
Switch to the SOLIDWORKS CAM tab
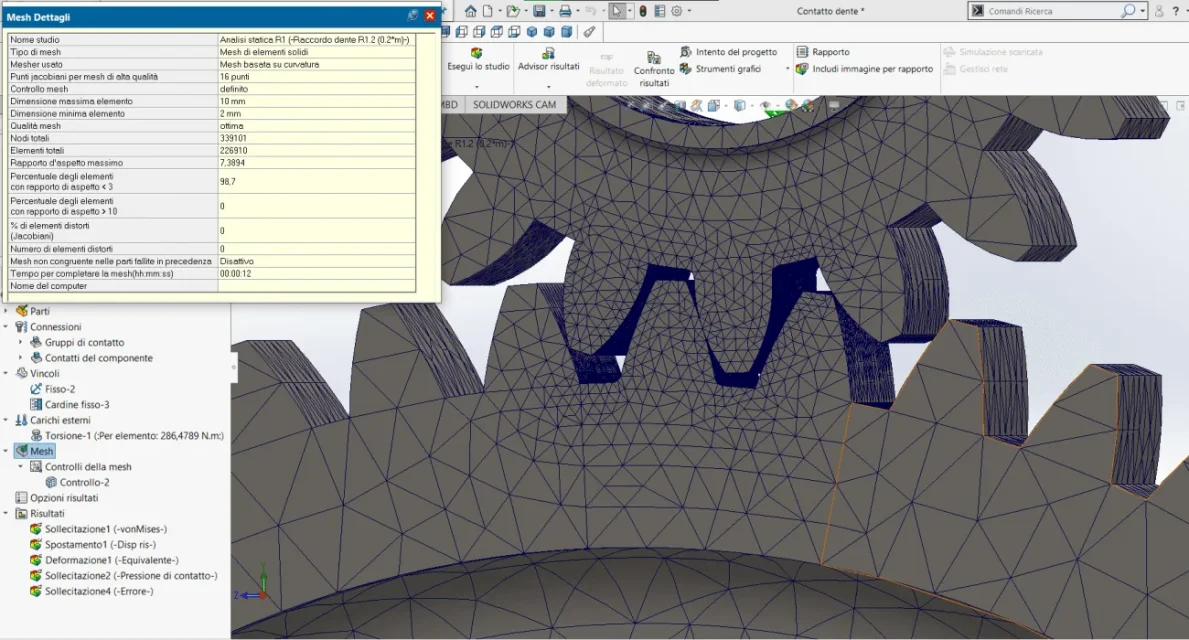click(514, 105)
